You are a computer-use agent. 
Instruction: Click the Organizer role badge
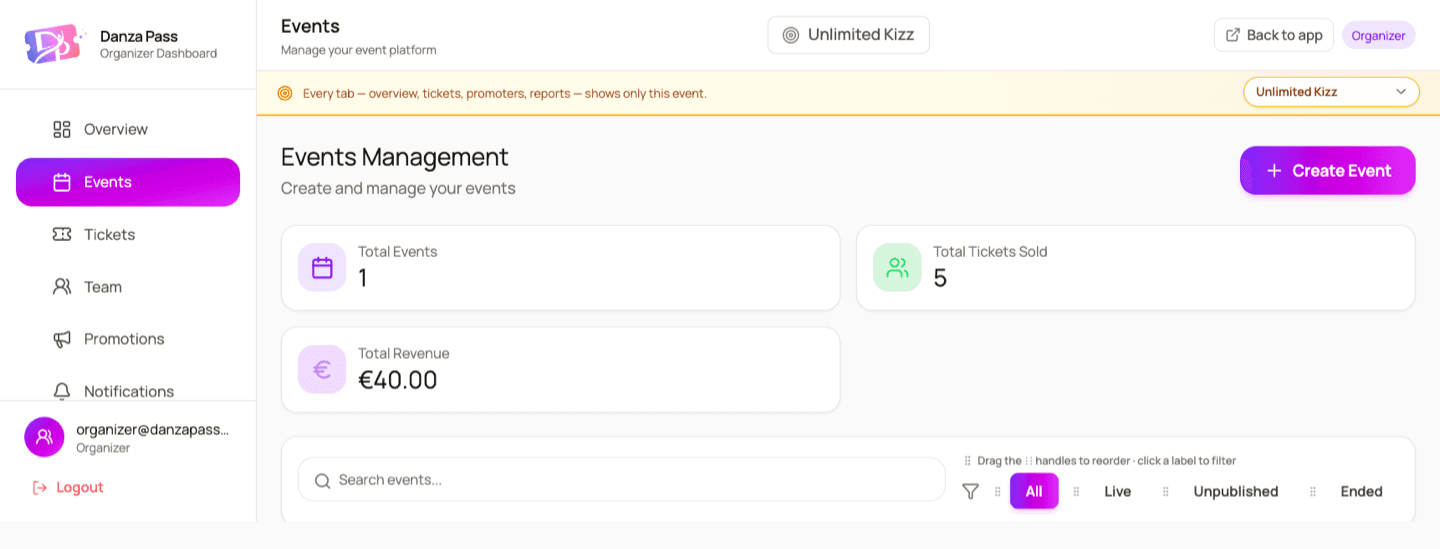pyautogui.click(x=1379, y=35)
